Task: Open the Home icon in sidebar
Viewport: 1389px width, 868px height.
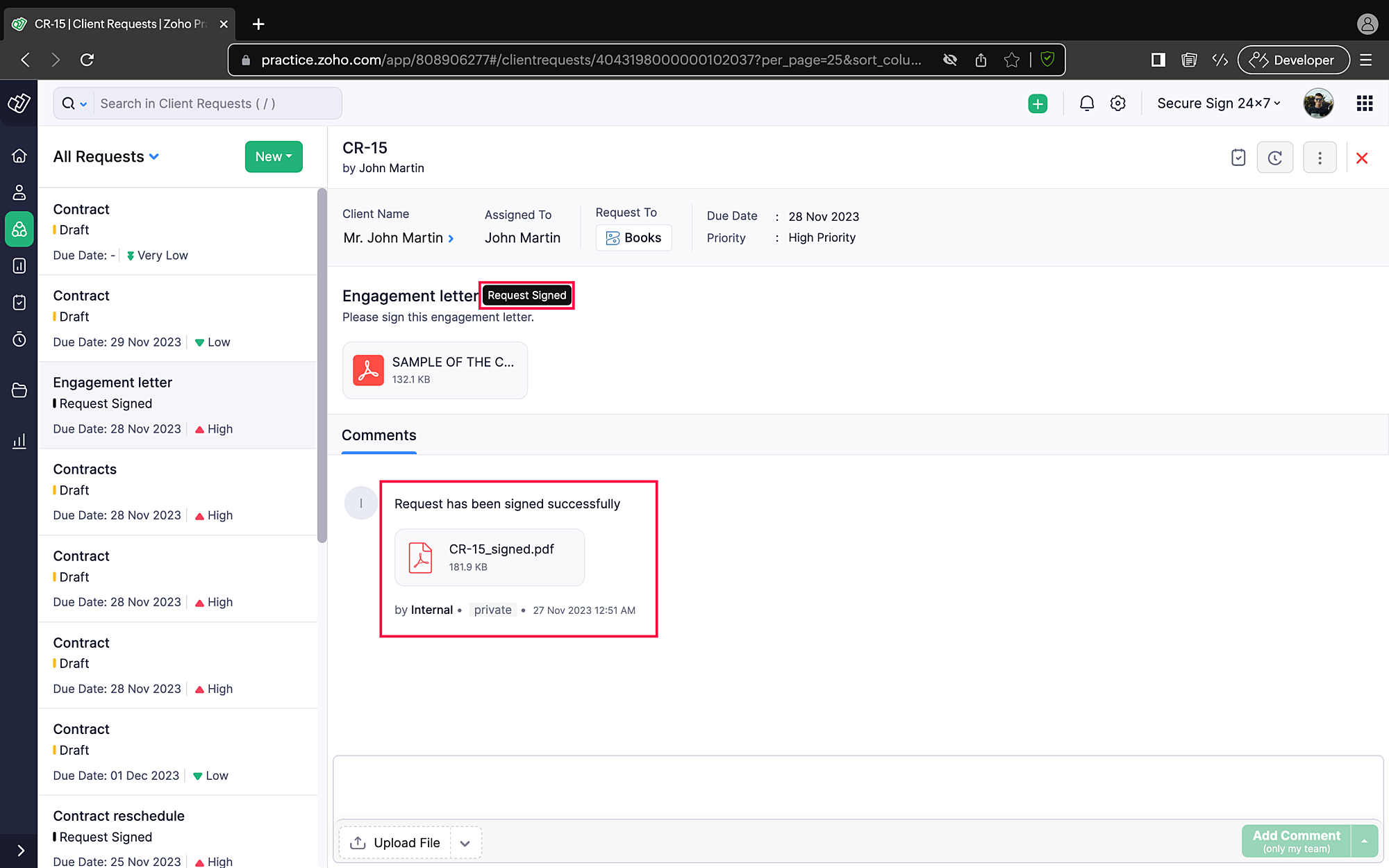Action: [19, 156]
